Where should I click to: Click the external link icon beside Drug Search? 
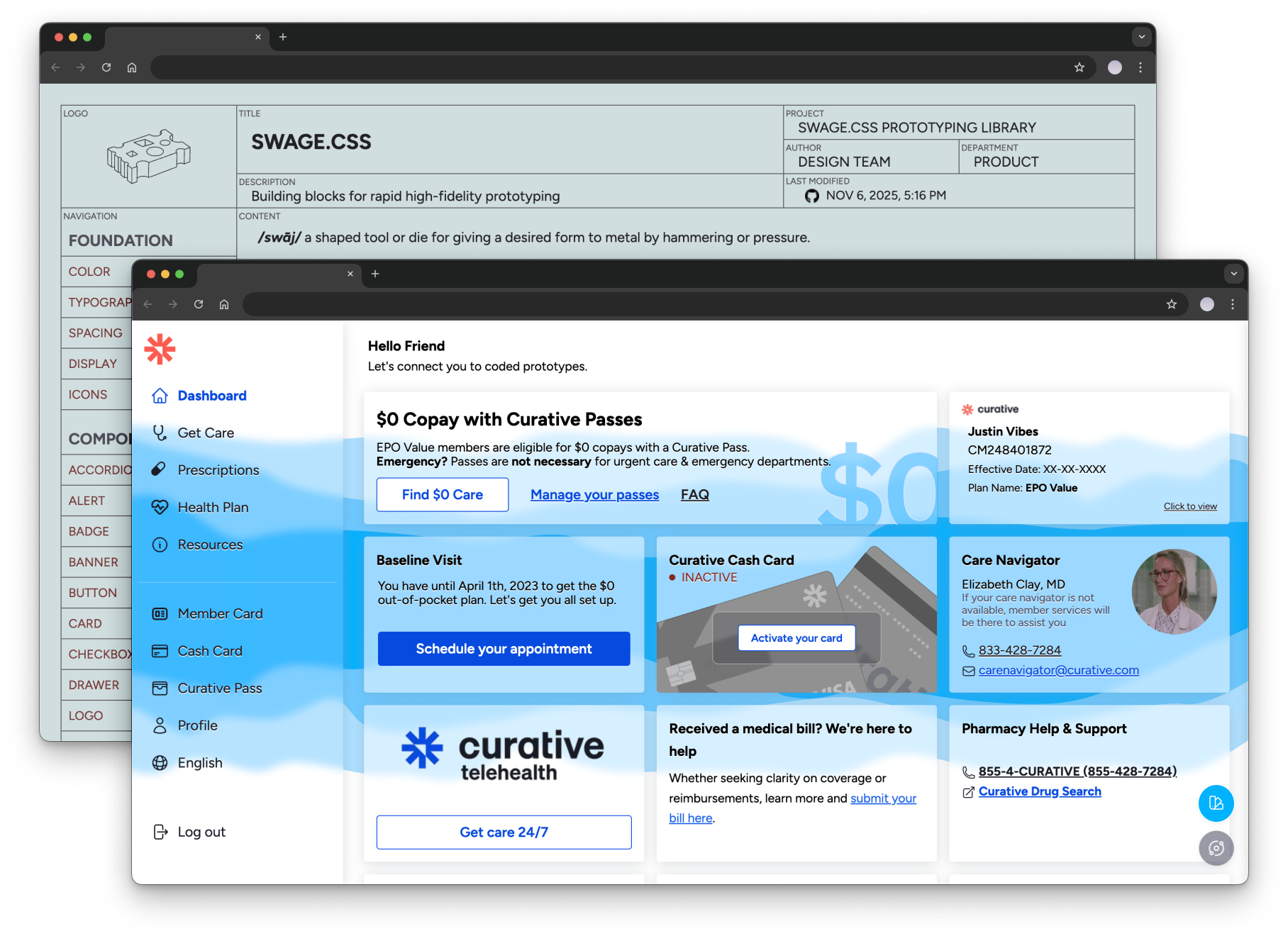click(x=968, y=792)
